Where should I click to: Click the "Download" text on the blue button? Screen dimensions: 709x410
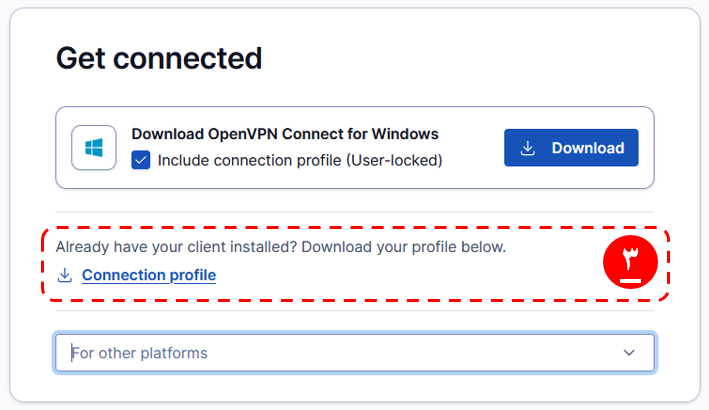coord(588,148)
